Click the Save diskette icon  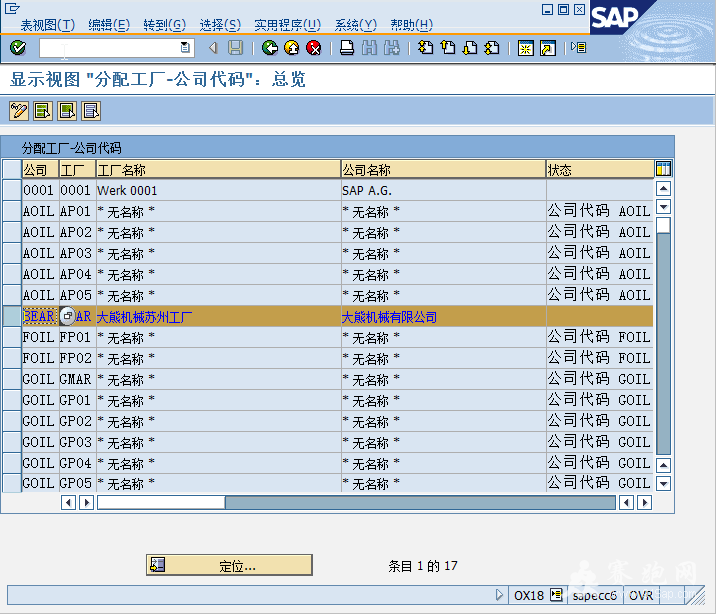click(235, 47)
